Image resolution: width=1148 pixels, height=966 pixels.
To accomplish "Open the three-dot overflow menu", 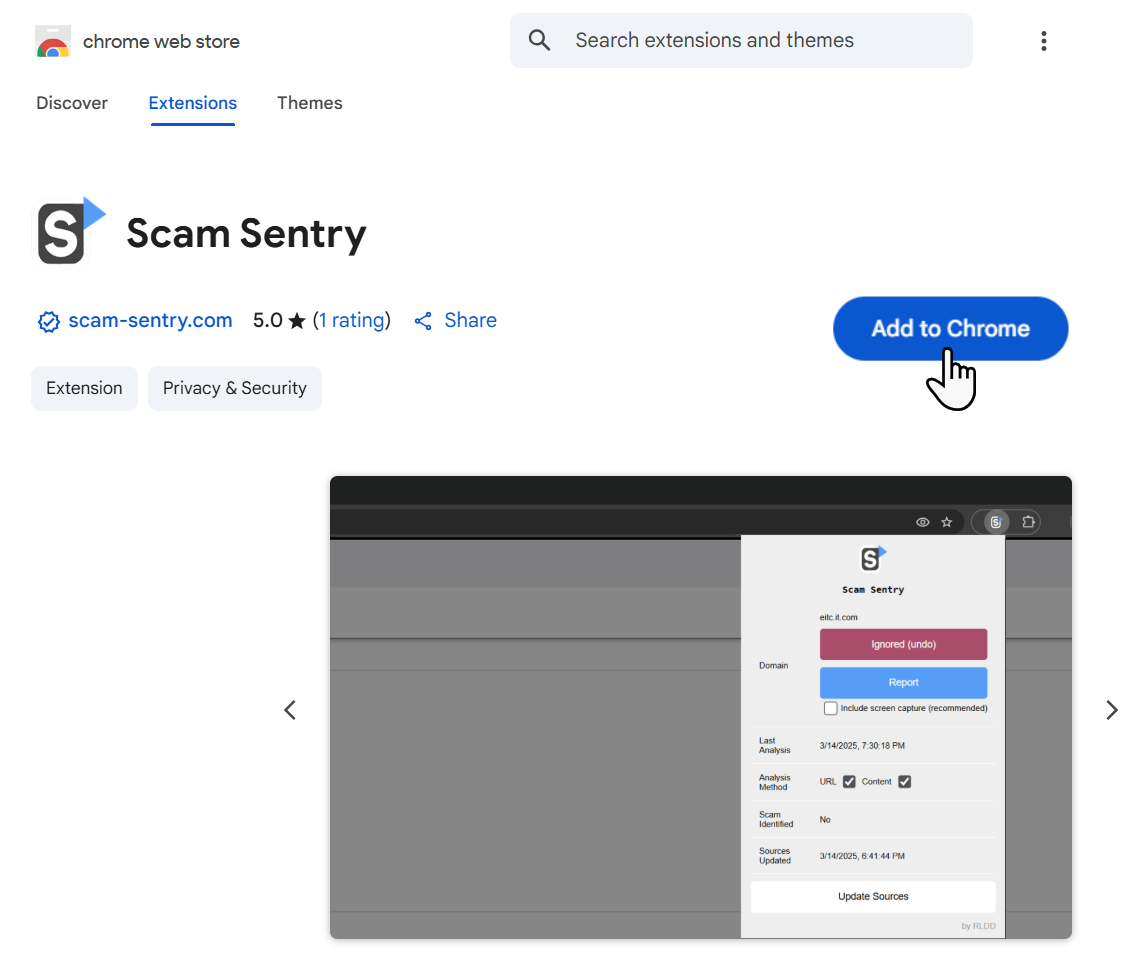I will pyautogui.click(x=1044, y=40).
